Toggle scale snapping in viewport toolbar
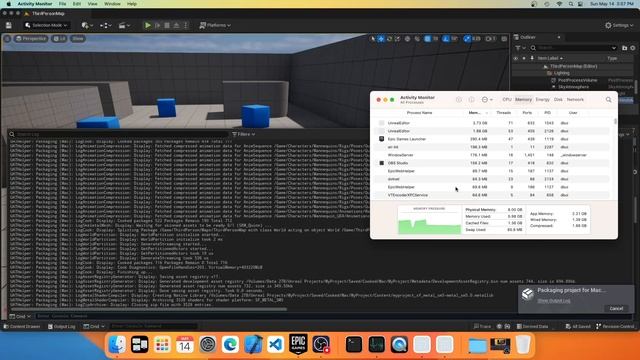Viewport: 640px width, 360px height. [467, 39]
